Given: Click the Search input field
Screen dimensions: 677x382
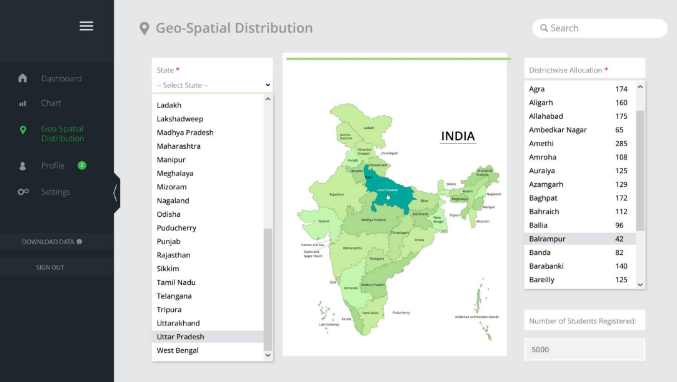Looking at the screenshot, I should pyautogui.click(x=600, y=28).
